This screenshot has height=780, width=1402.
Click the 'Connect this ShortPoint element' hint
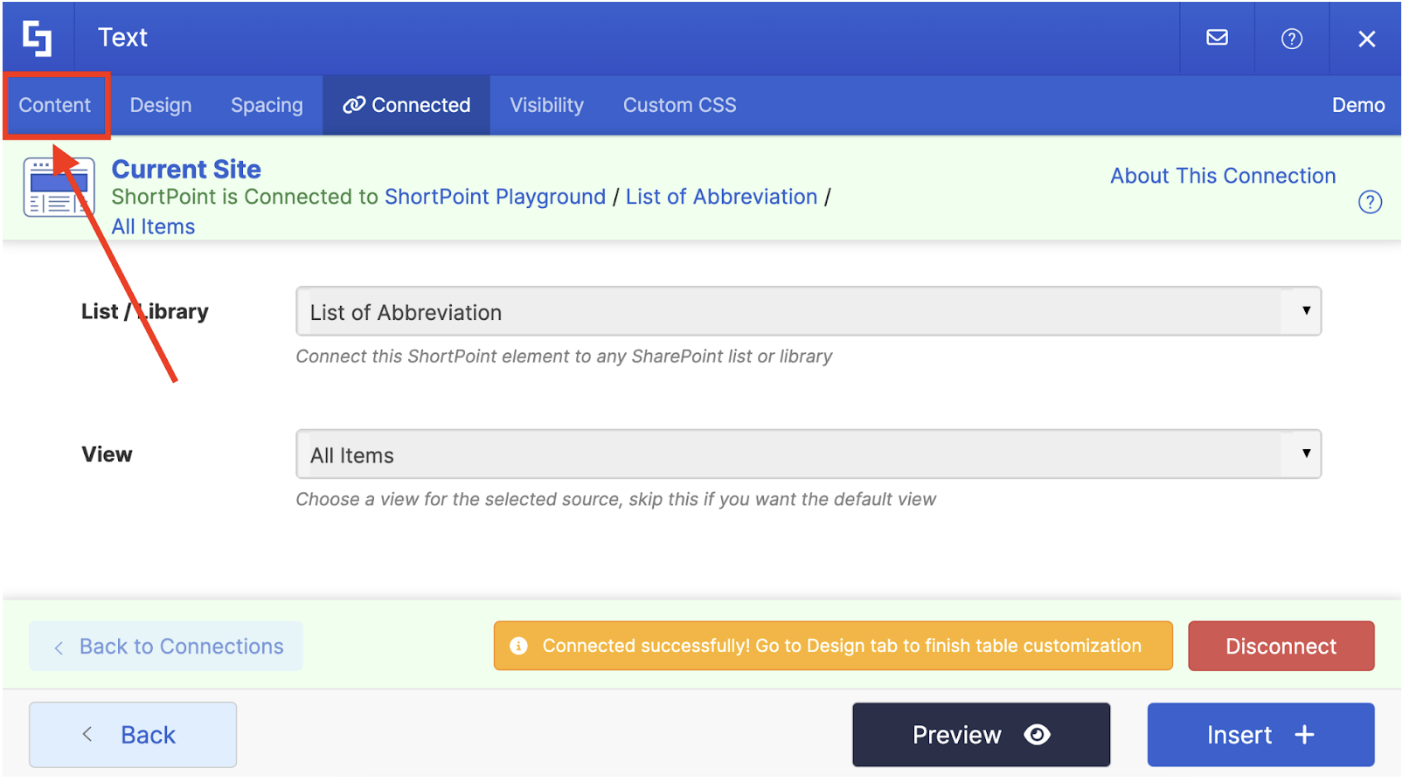point(564,356)
